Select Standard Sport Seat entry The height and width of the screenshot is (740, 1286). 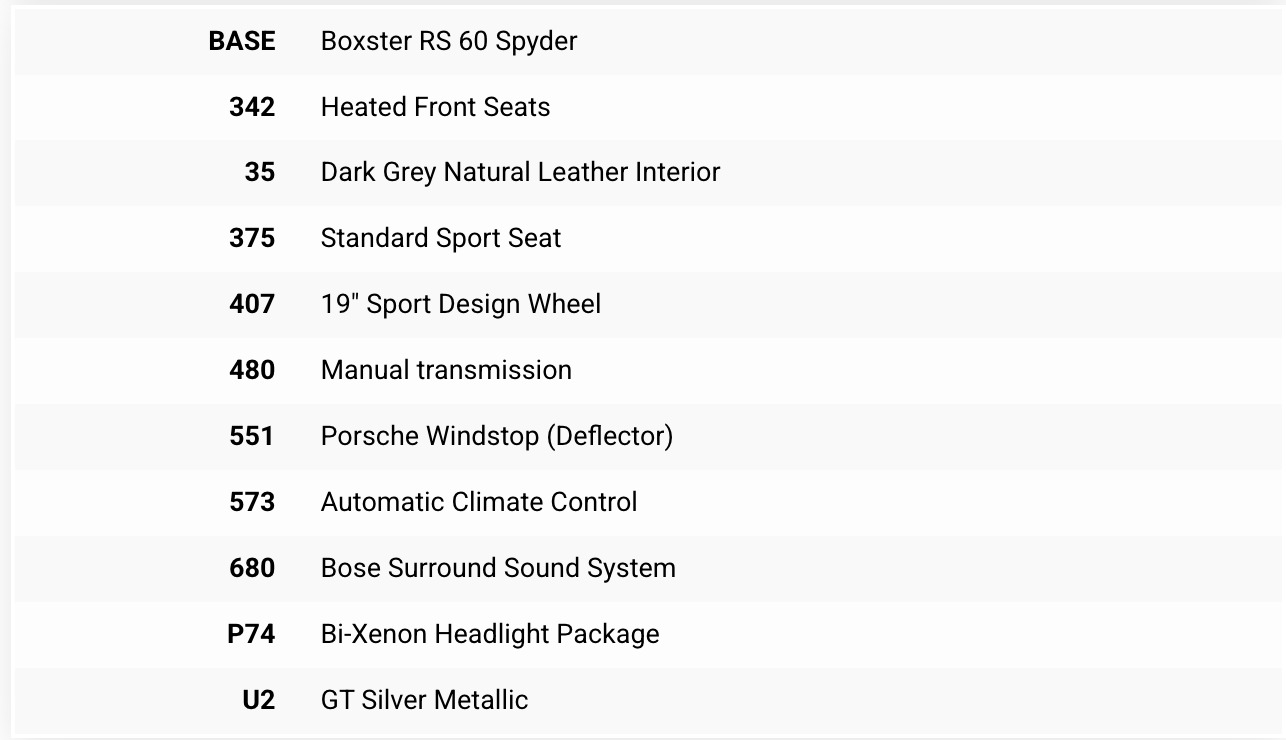point(441,238)
